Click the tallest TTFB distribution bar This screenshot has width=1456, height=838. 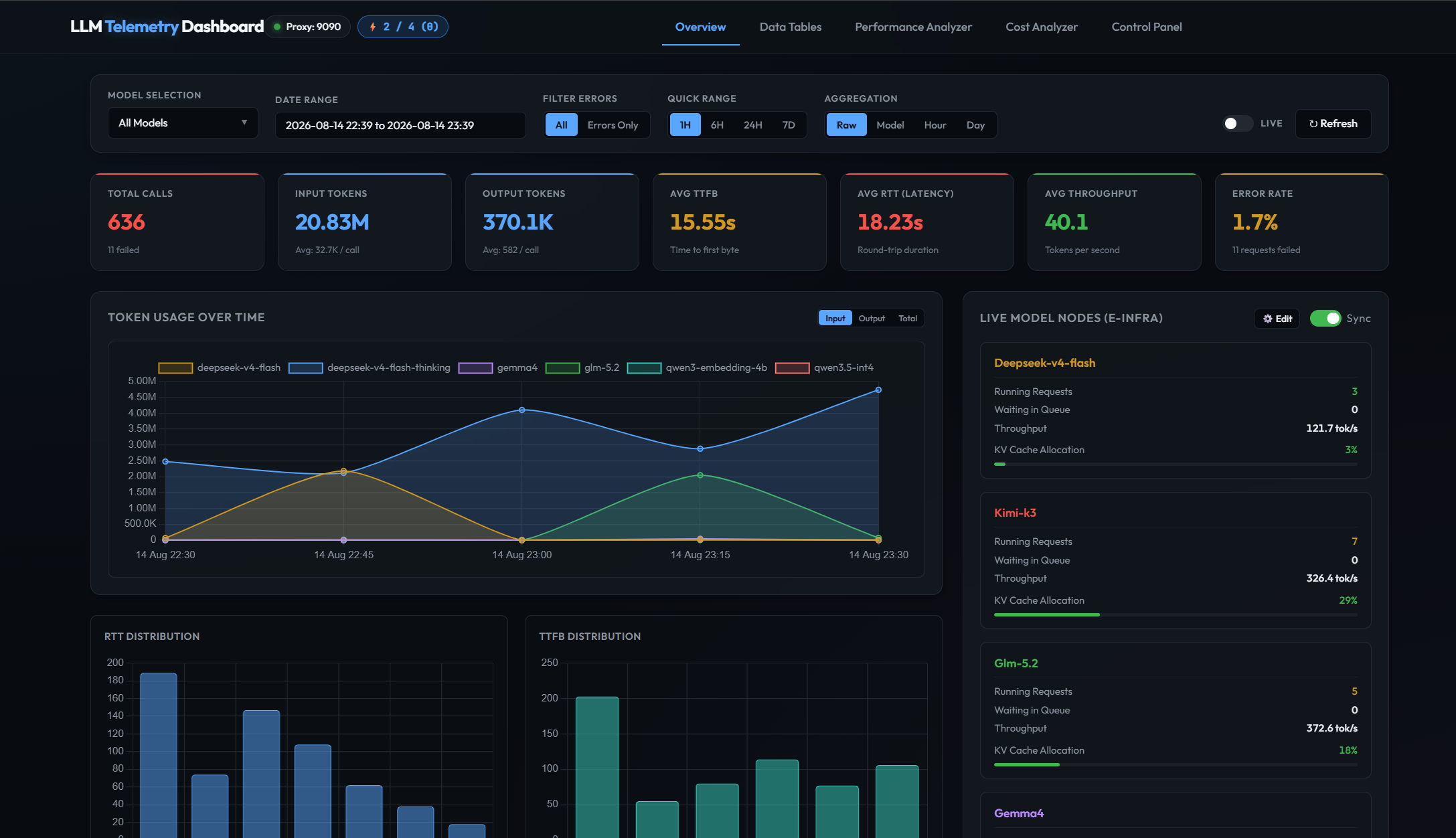point(597,767)
